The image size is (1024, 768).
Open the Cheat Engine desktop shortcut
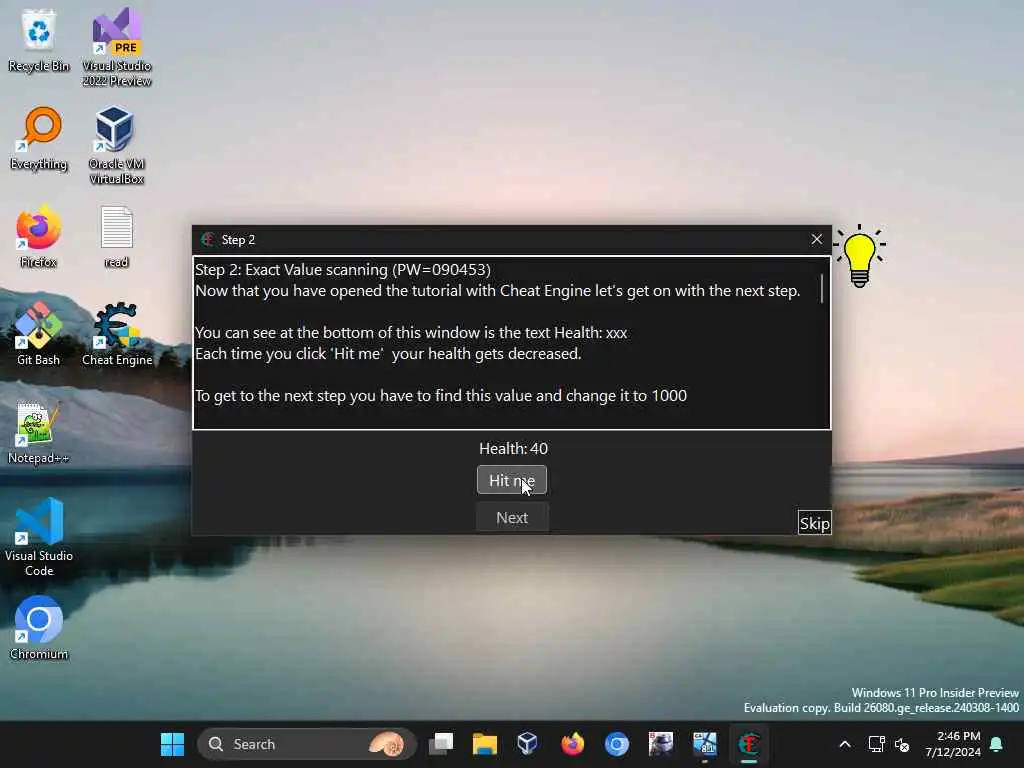pos(116,334)
